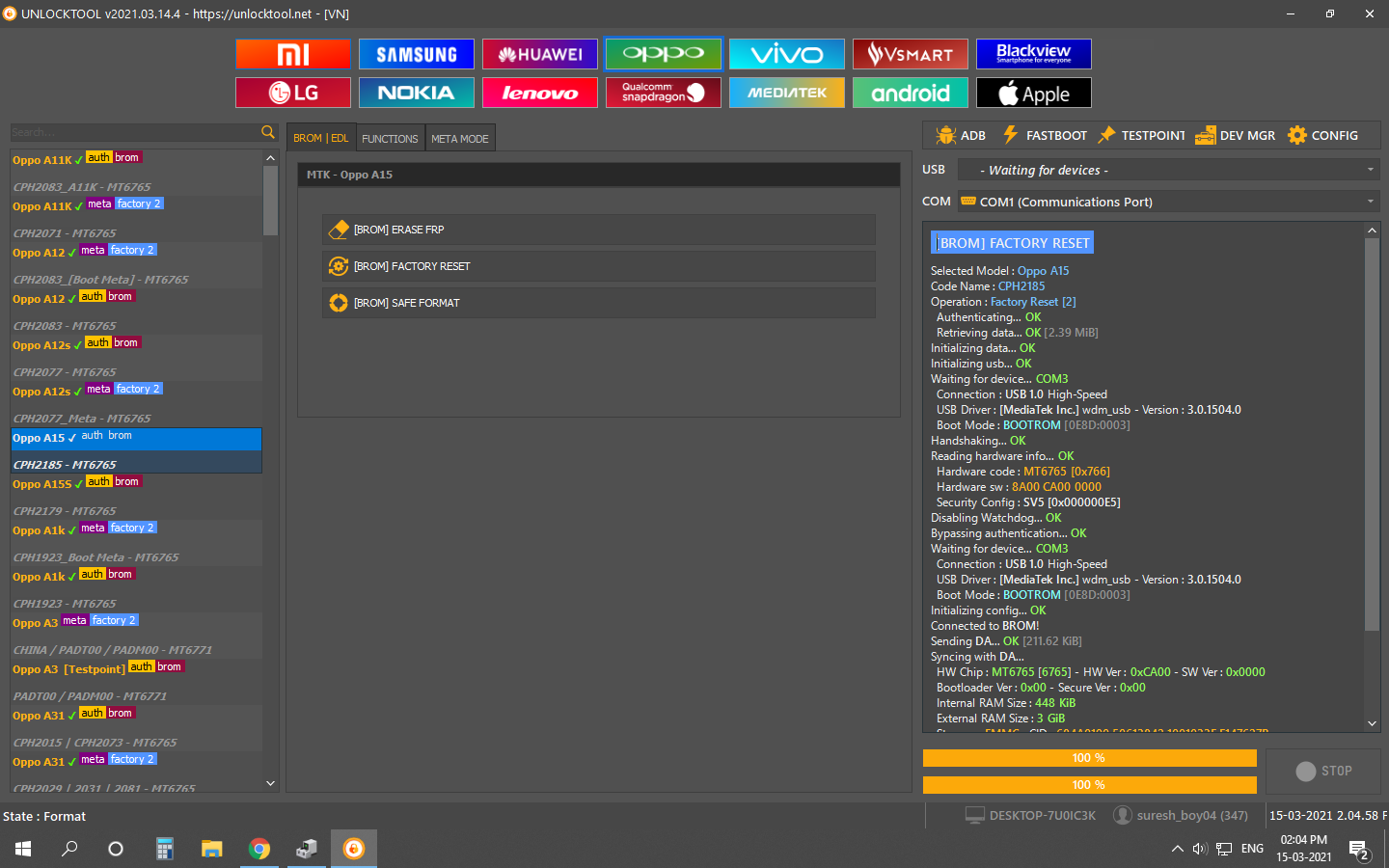Click the STOP button
1389x868 pixels.
click(1323, 772)
